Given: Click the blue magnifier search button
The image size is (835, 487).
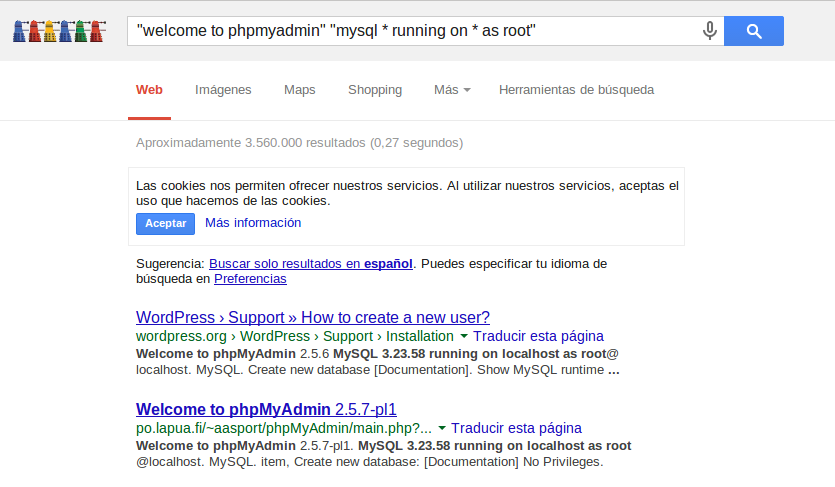Looking at the screenshot, I should click(x=754, y=31).
